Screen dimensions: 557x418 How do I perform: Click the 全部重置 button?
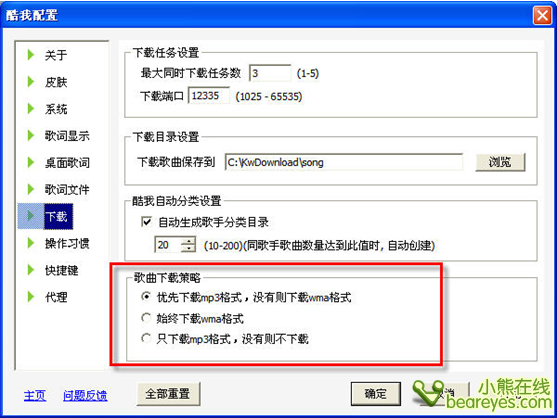click(168, 393)
